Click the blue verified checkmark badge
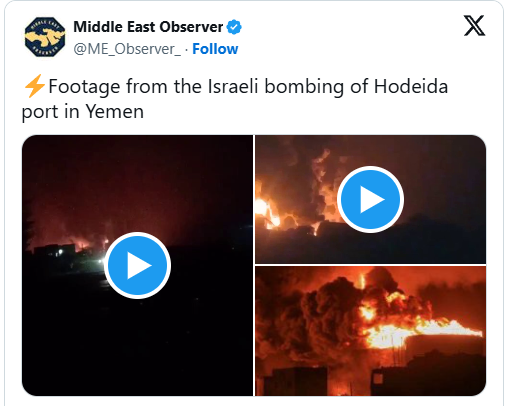Image resolution: width=513 pixels, height=406 pixels. pos(234,27)
